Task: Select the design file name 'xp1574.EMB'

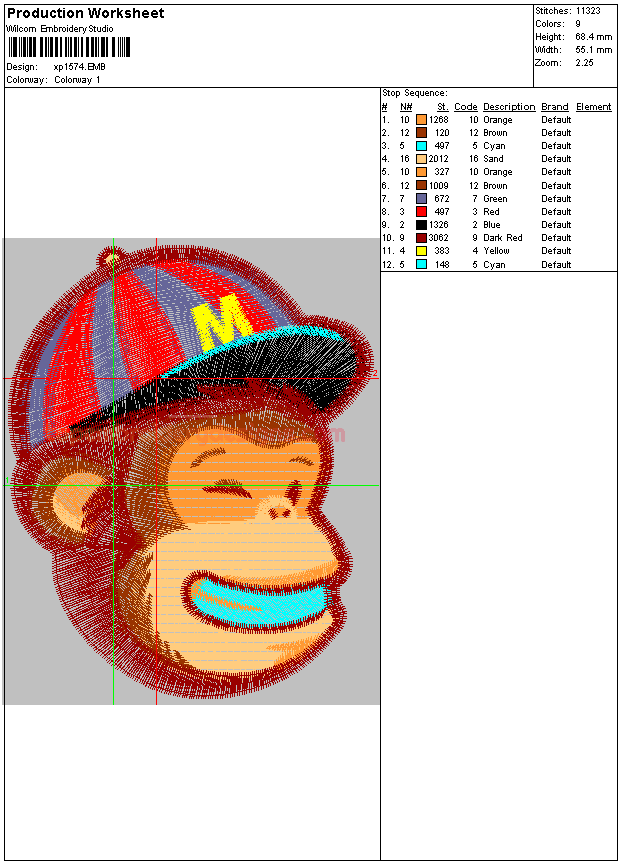Action: click(x=80, y=67)
